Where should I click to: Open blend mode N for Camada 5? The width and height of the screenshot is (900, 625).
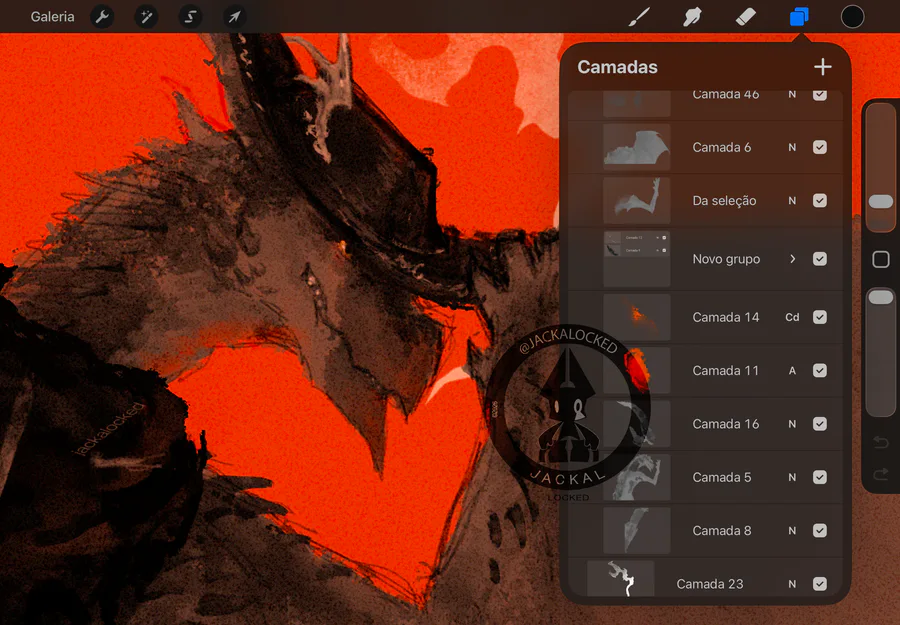coord(792,478)
